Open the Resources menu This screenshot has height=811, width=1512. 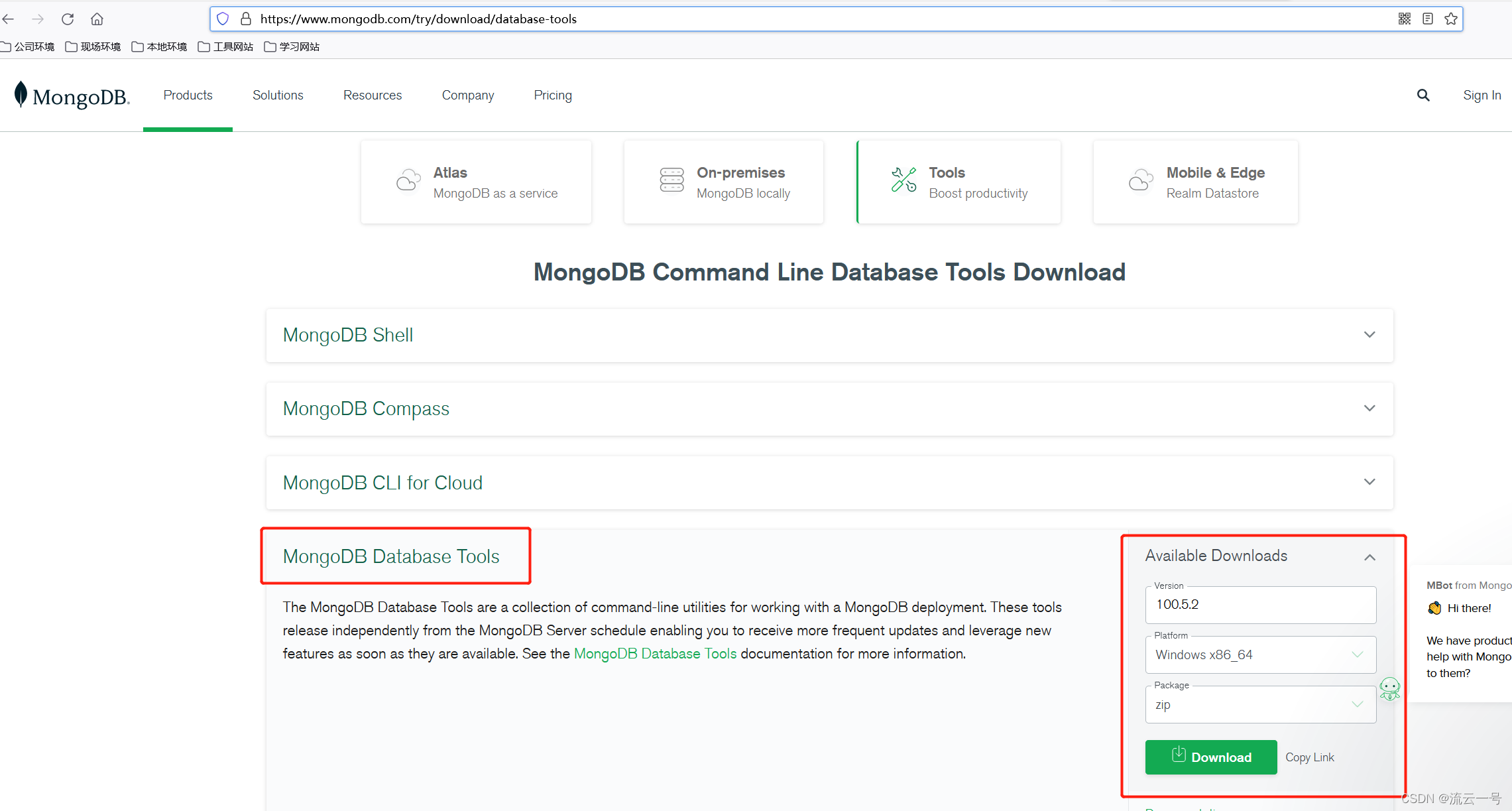coord(373,95)
